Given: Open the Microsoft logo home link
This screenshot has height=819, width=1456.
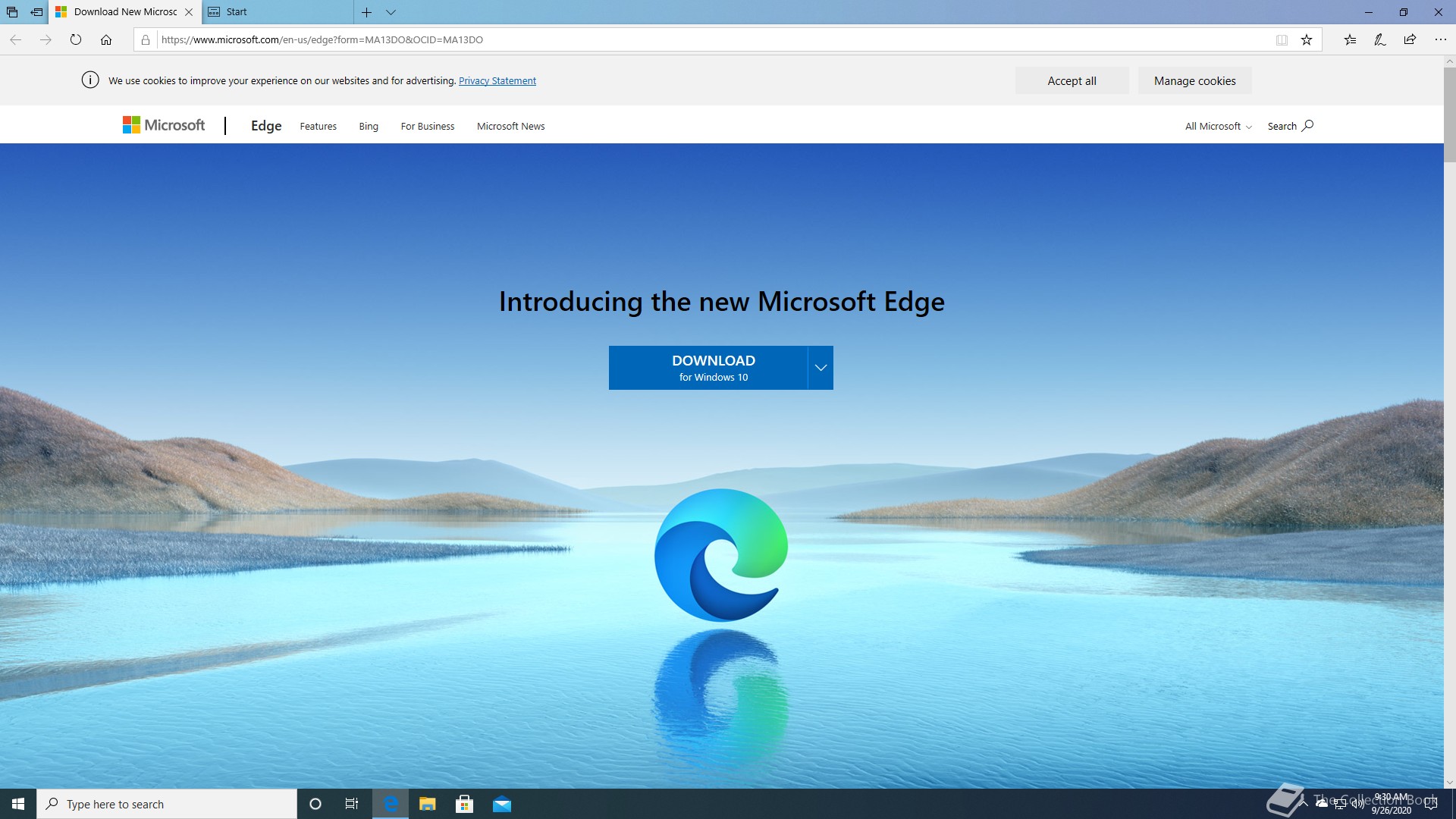Looking at the screenshot, I should coord(164,125).
